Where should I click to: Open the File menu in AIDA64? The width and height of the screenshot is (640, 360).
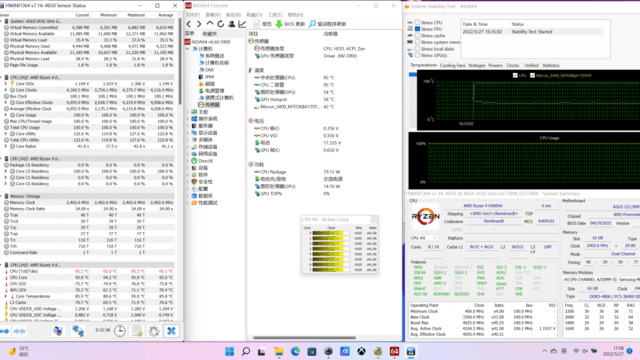(193, 15)
